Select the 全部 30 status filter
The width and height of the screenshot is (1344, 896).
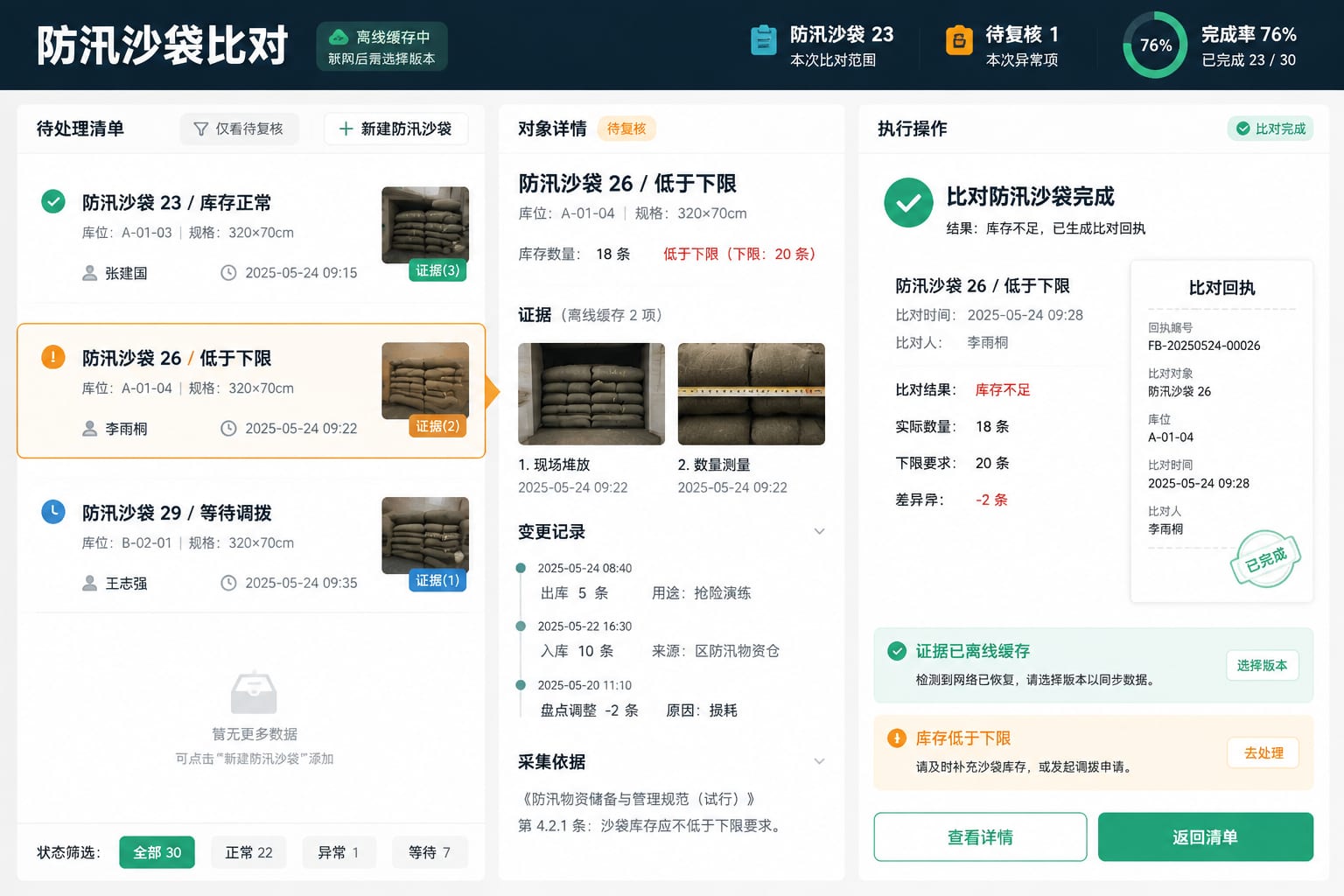pyautogui.click(x=157, y=852)
